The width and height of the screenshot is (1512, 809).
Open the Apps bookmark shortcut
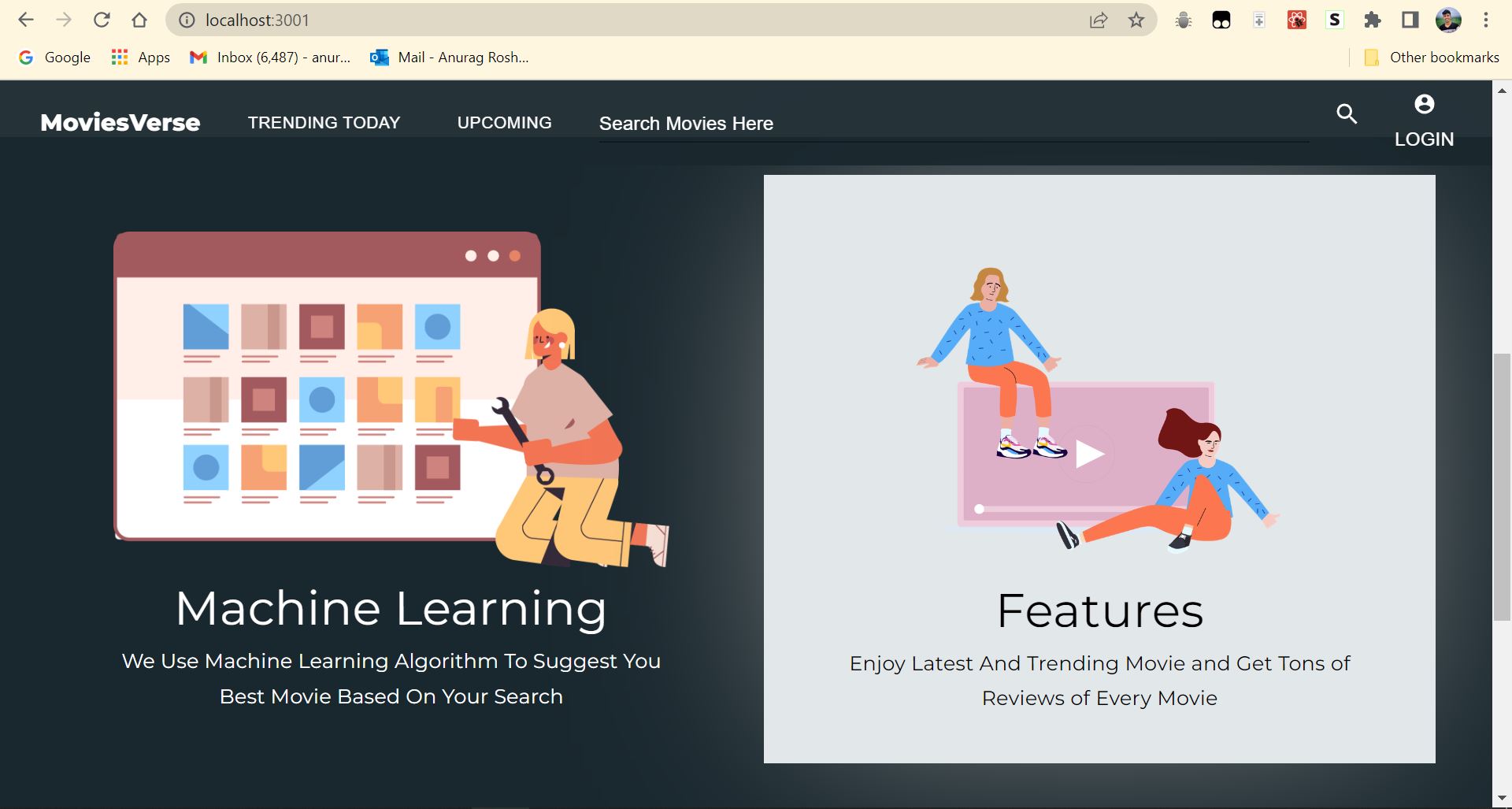coord(141,58)
